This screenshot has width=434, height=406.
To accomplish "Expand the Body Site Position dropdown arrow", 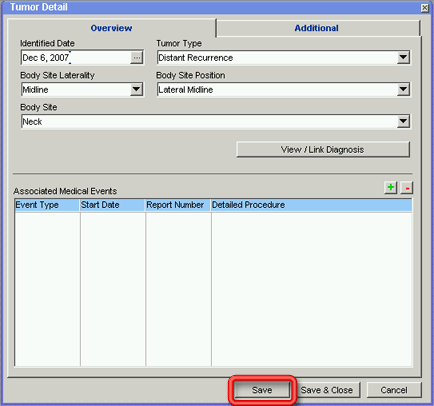I will 403,90.
